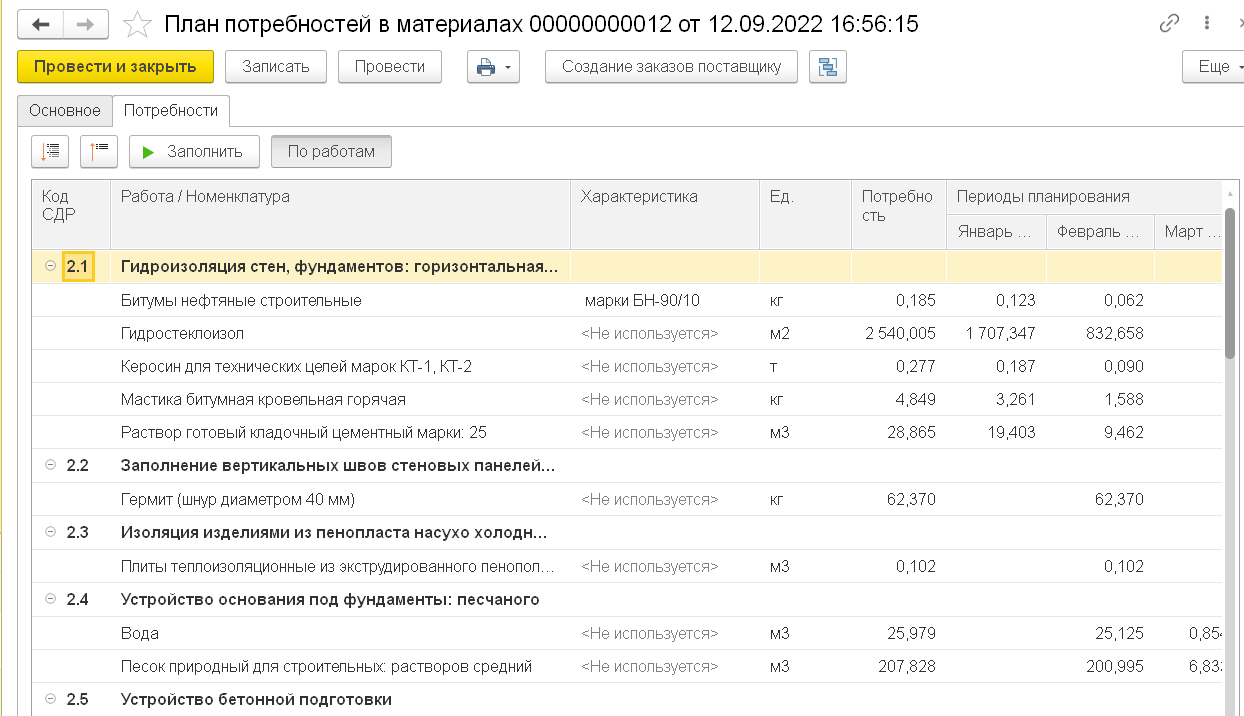Collapse work group 2.1

[50, 266]
